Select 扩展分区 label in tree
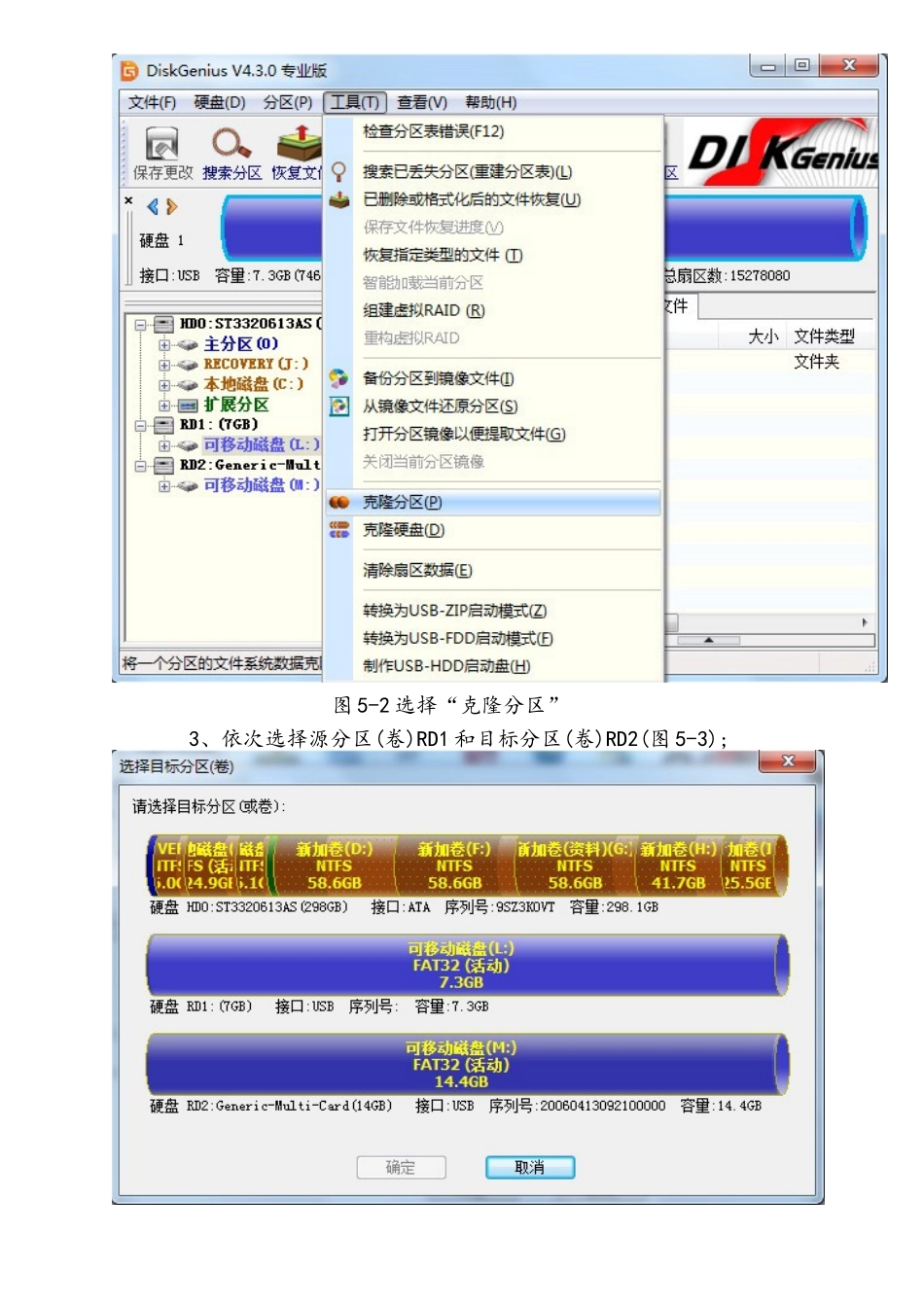 (235, 405)
